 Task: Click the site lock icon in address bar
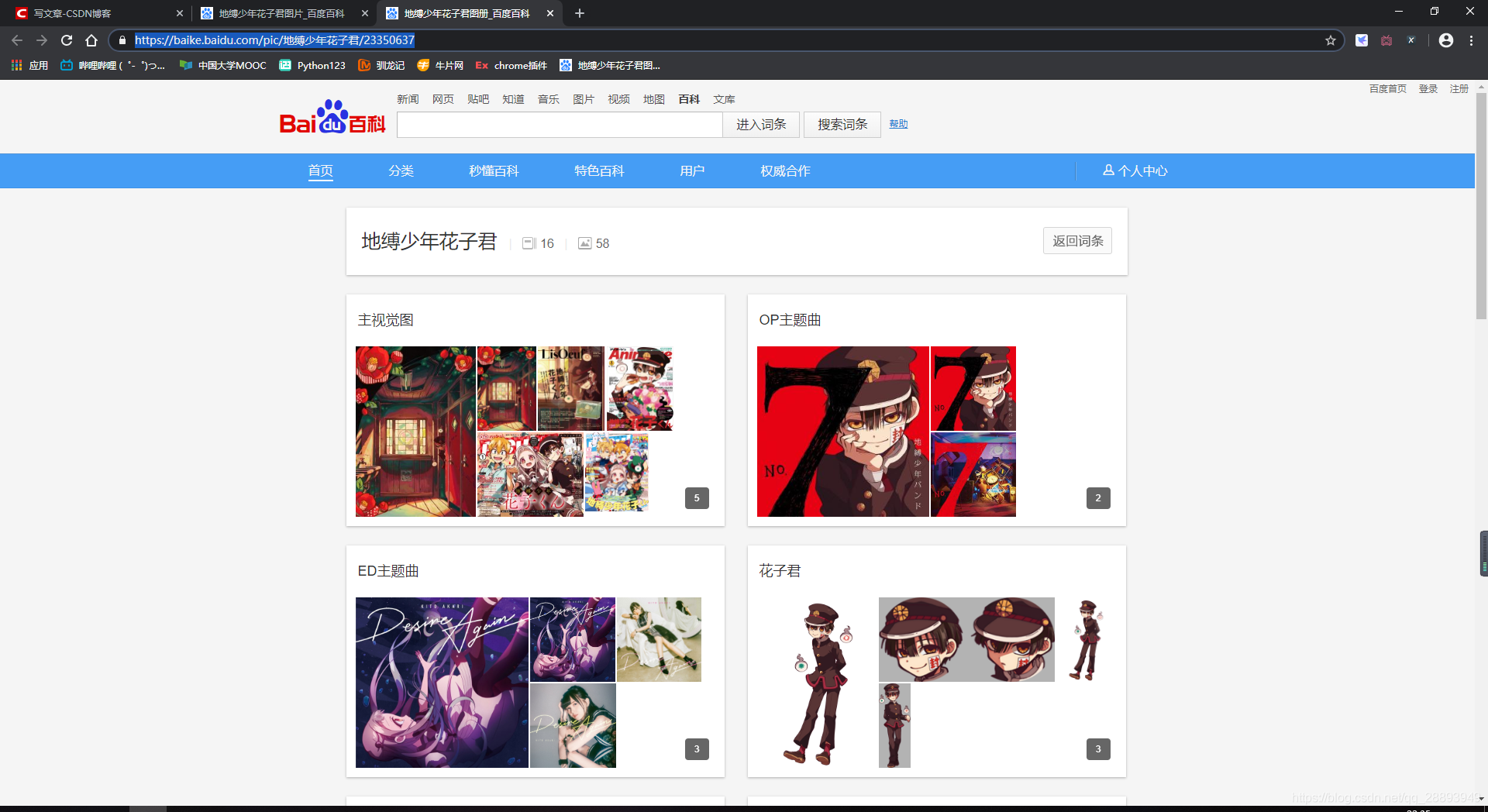[122, 40]
